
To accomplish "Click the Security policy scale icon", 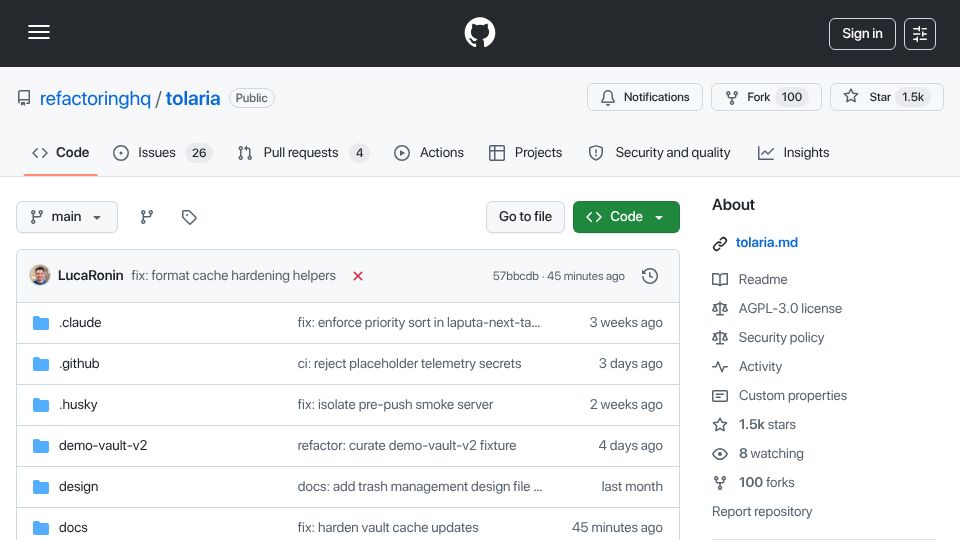I will coord(720,337).
